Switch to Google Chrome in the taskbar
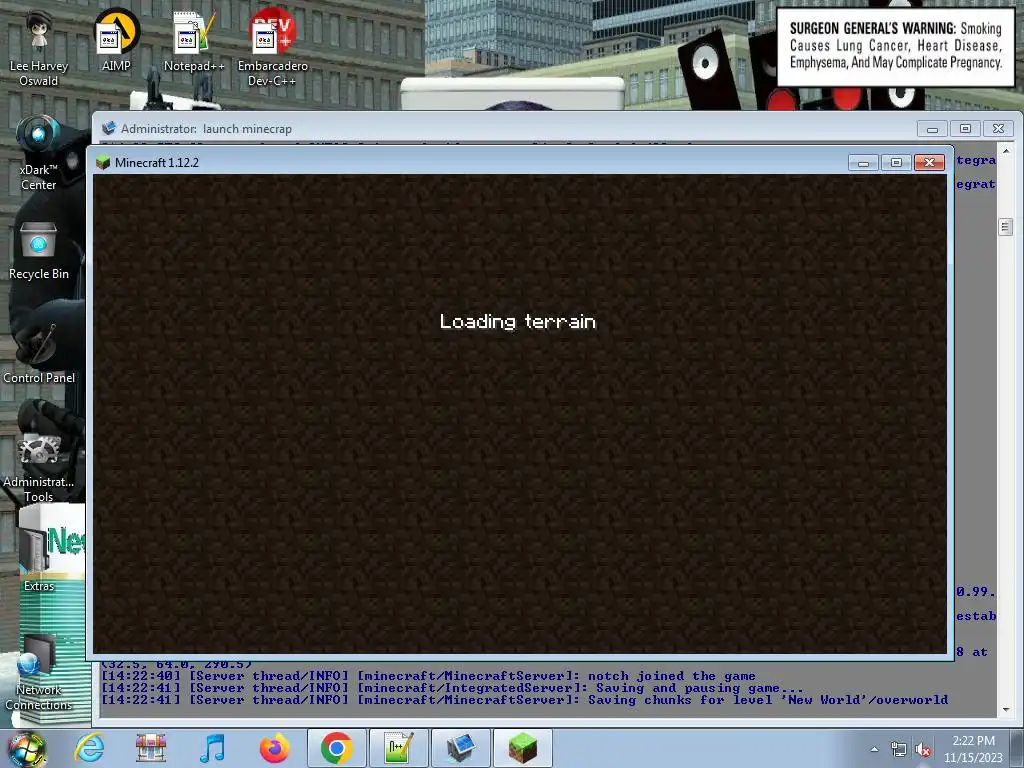 point(336,748)
